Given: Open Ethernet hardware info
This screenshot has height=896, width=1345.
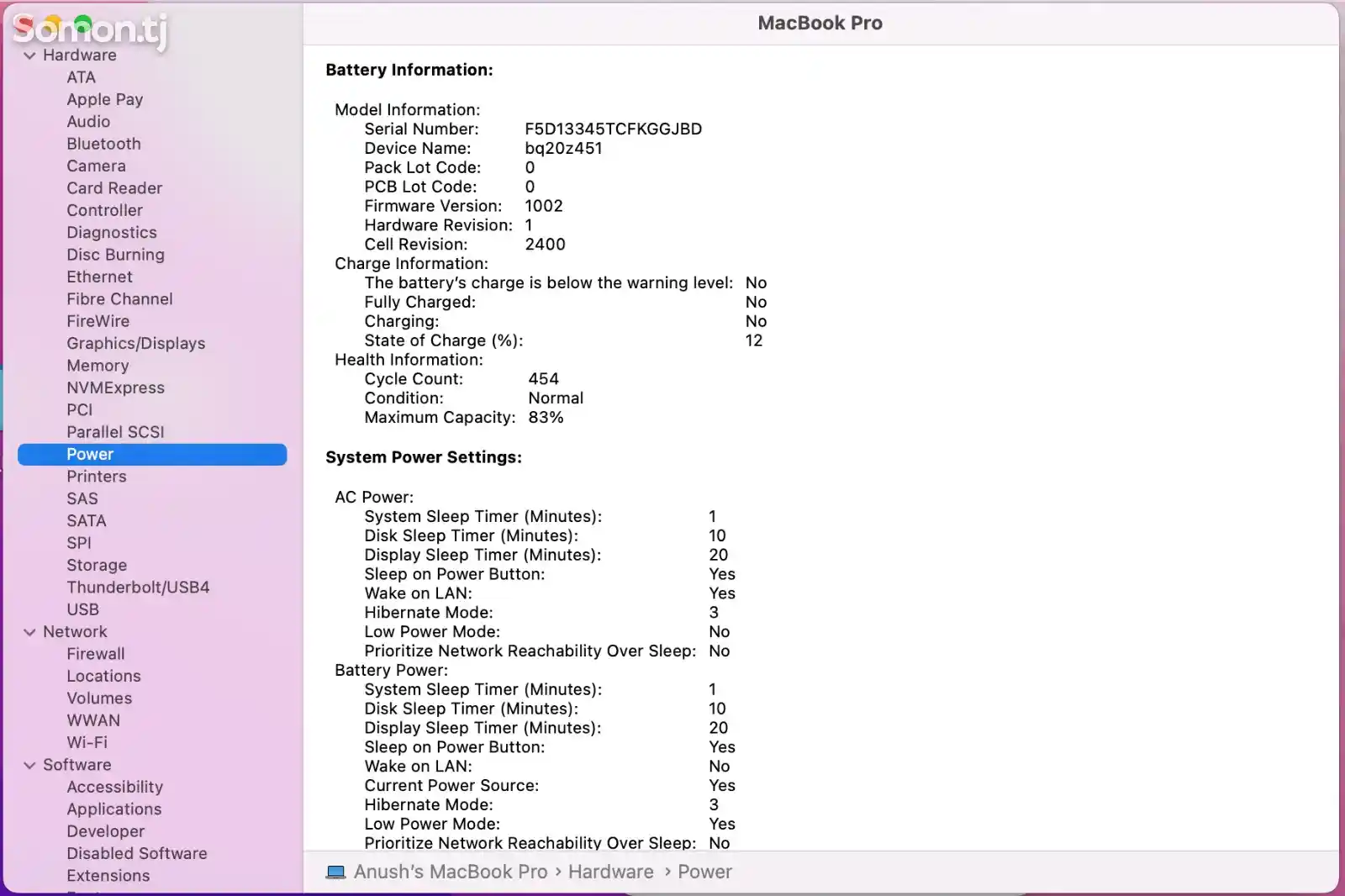Looking at the screenshot, I should (x=99, y=277).
